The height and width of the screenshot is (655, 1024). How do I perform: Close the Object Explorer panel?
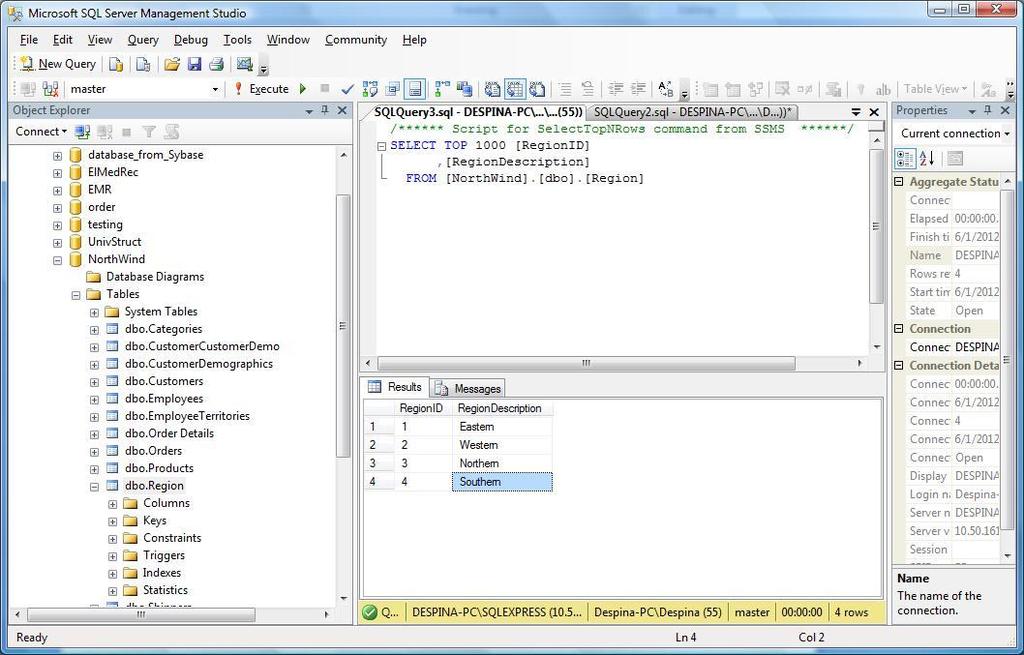point(342,110)
